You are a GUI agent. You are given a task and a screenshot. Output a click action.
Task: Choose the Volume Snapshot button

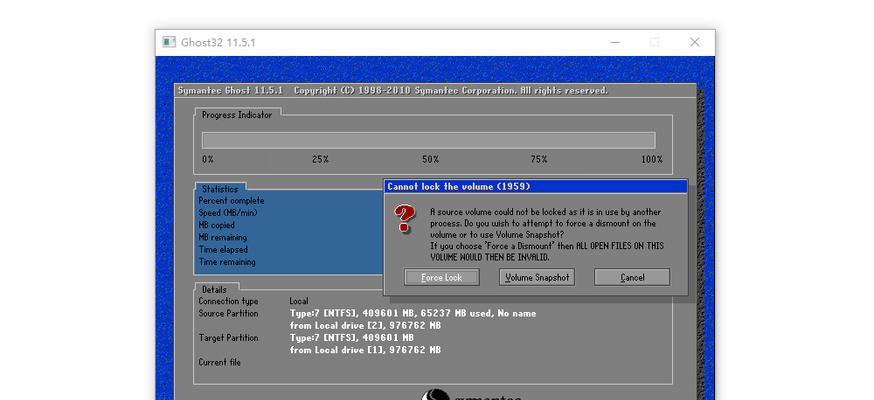[537, 277]
